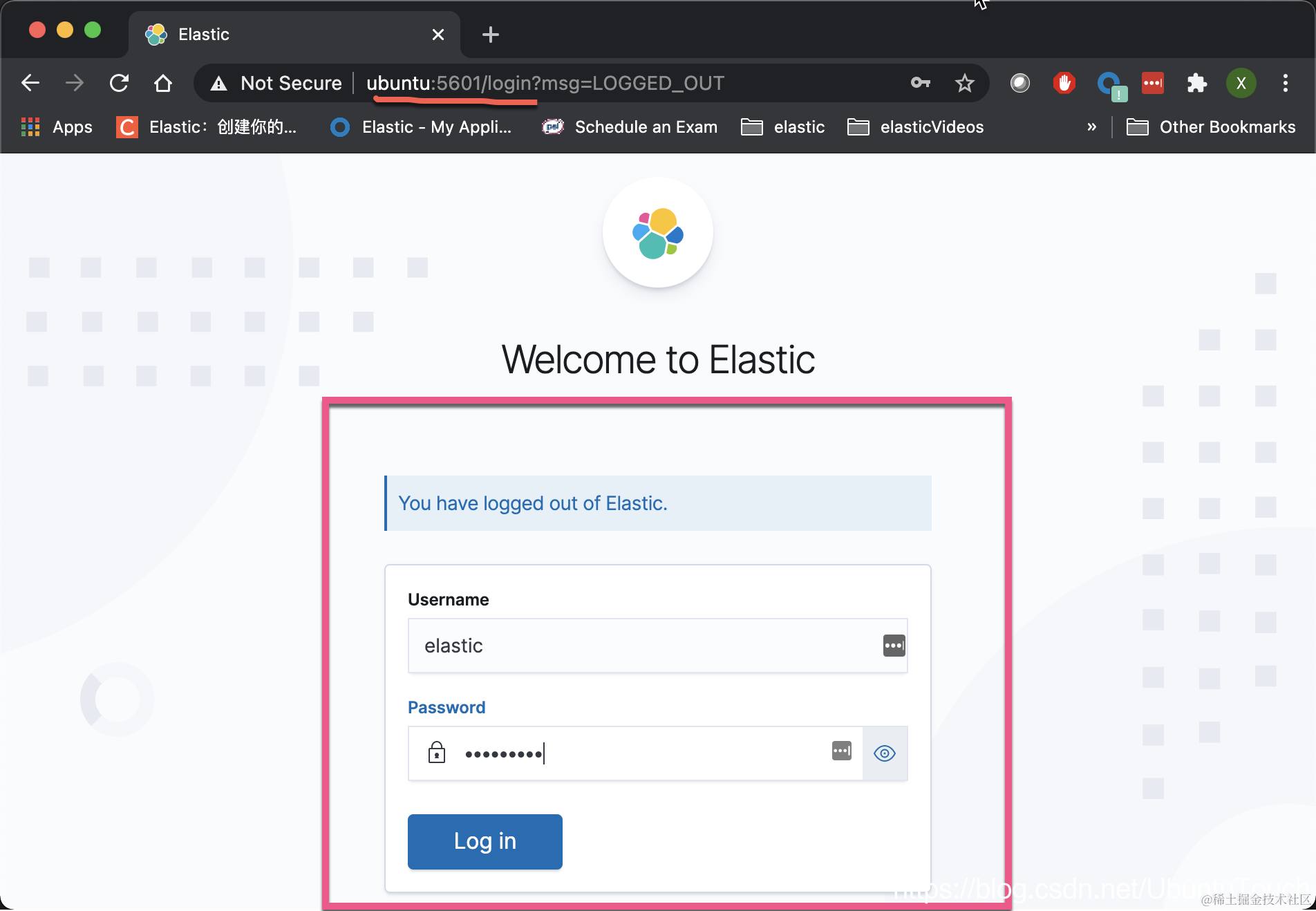Open the Elastic - My Appli... bookmark
Screen dimensions: 1316x911
coord(422,127)
